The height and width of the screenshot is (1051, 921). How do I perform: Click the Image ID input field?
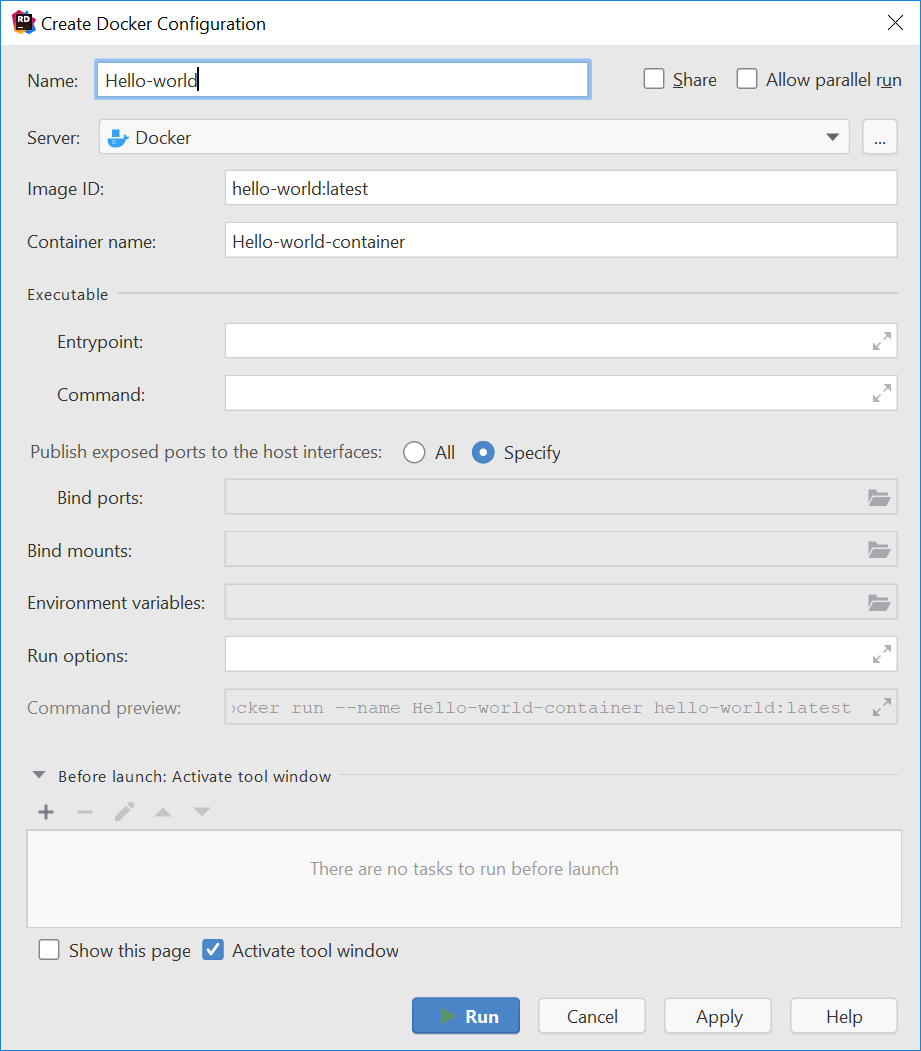point(560,188)
